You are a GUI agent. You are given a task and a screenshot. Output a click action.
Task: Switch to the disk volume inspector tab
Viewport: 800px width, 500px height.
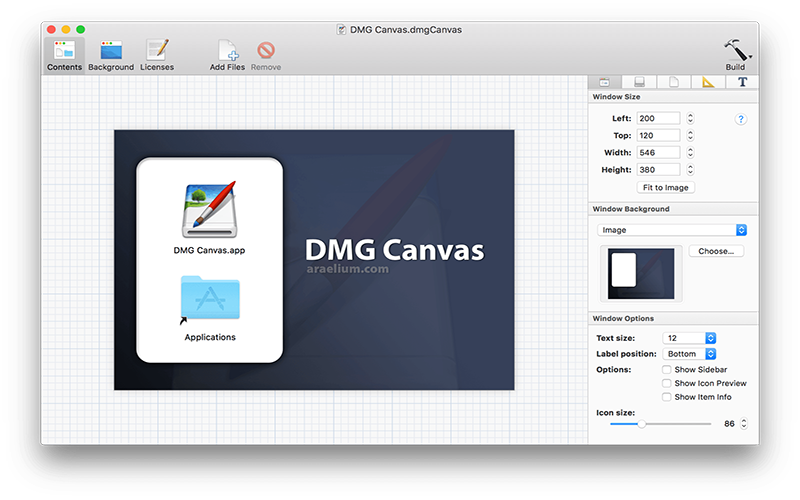639,82
